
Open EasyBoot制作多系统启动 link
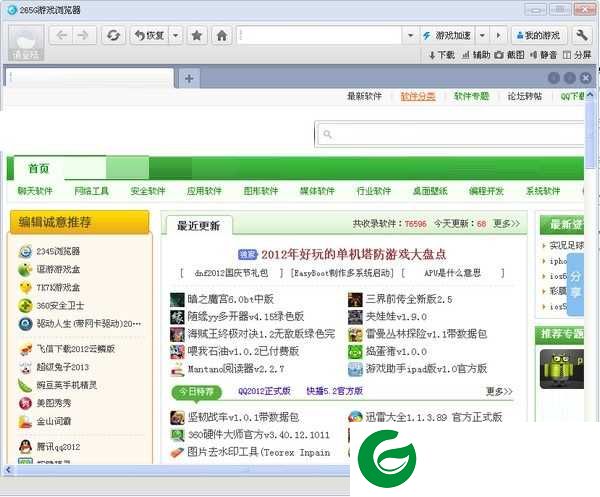[x=342, y=273]
